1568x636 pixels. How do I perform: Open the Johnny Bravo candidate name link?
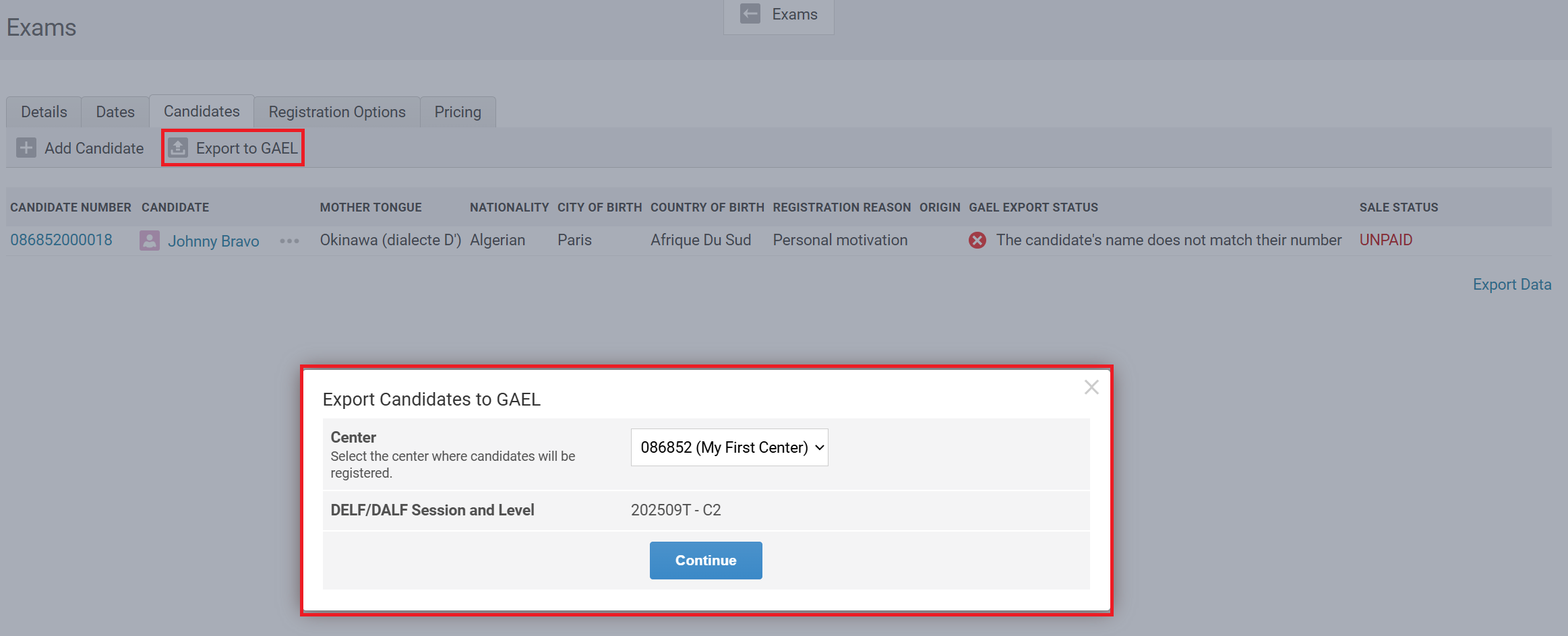click(213, 241)
